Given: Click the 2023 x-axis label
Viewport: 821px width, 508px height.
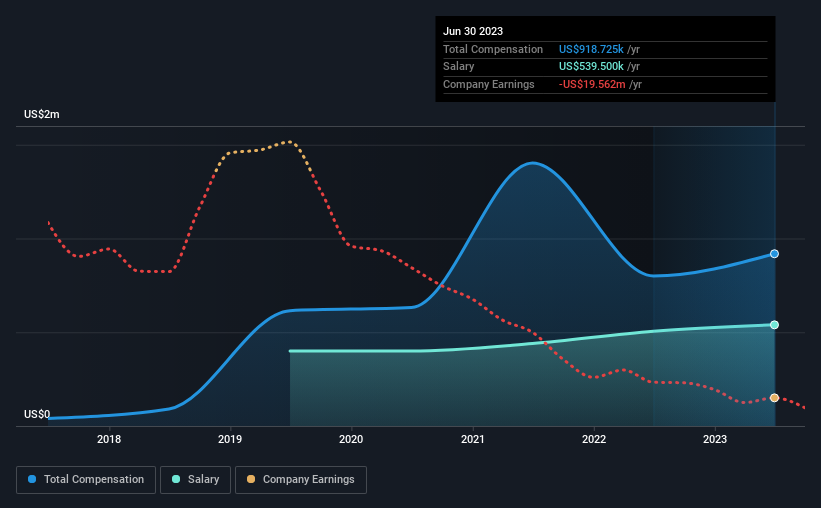Looking at the screenshot, I should 715,439.
